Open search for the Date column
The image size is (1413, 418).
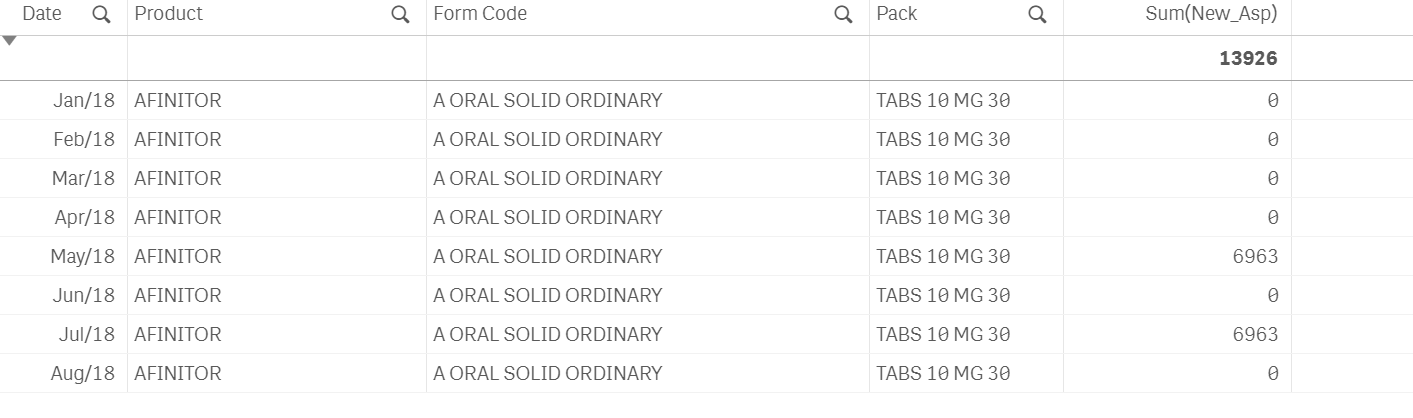pyautogui.click(x=101, y=15)
